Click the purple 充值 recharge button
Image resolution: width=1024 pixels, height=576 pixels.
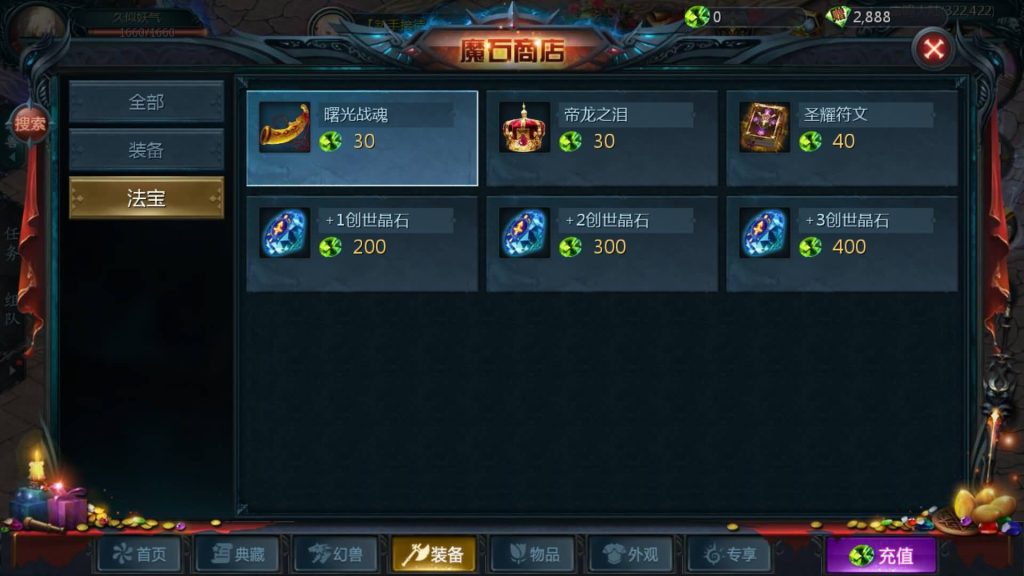pyautogui.click(x=881, y=555)
